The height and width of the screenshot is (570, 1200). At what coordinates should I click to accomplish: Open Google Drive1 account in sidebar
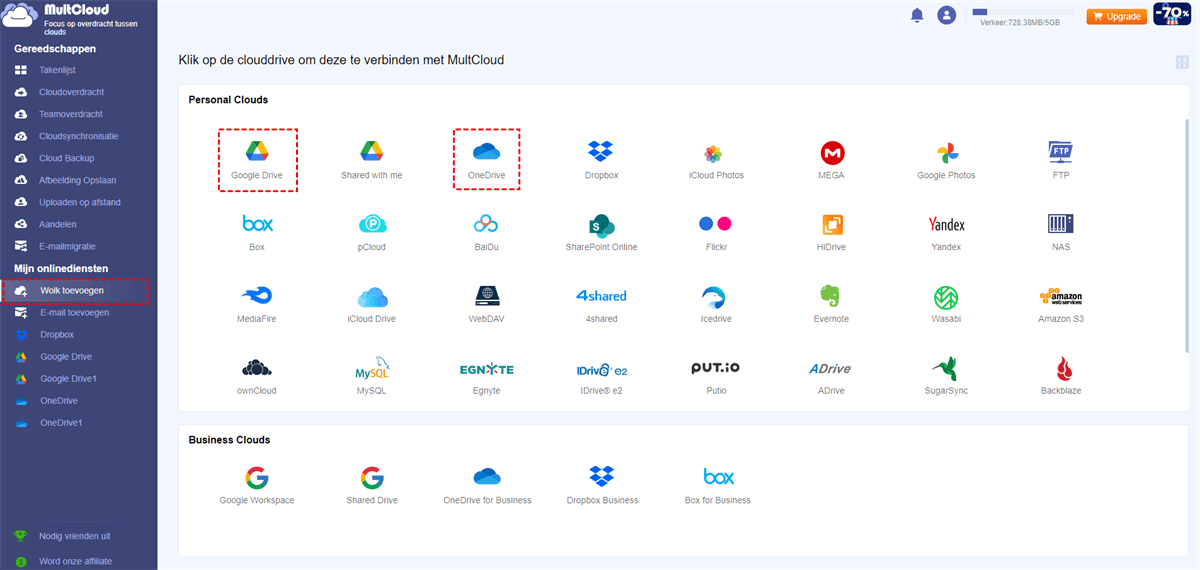point(68,378)
